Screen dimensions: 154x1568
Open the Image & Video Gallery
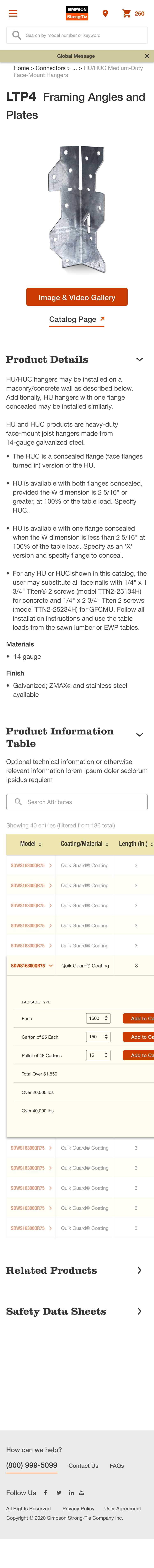click(x=77, y=297)
